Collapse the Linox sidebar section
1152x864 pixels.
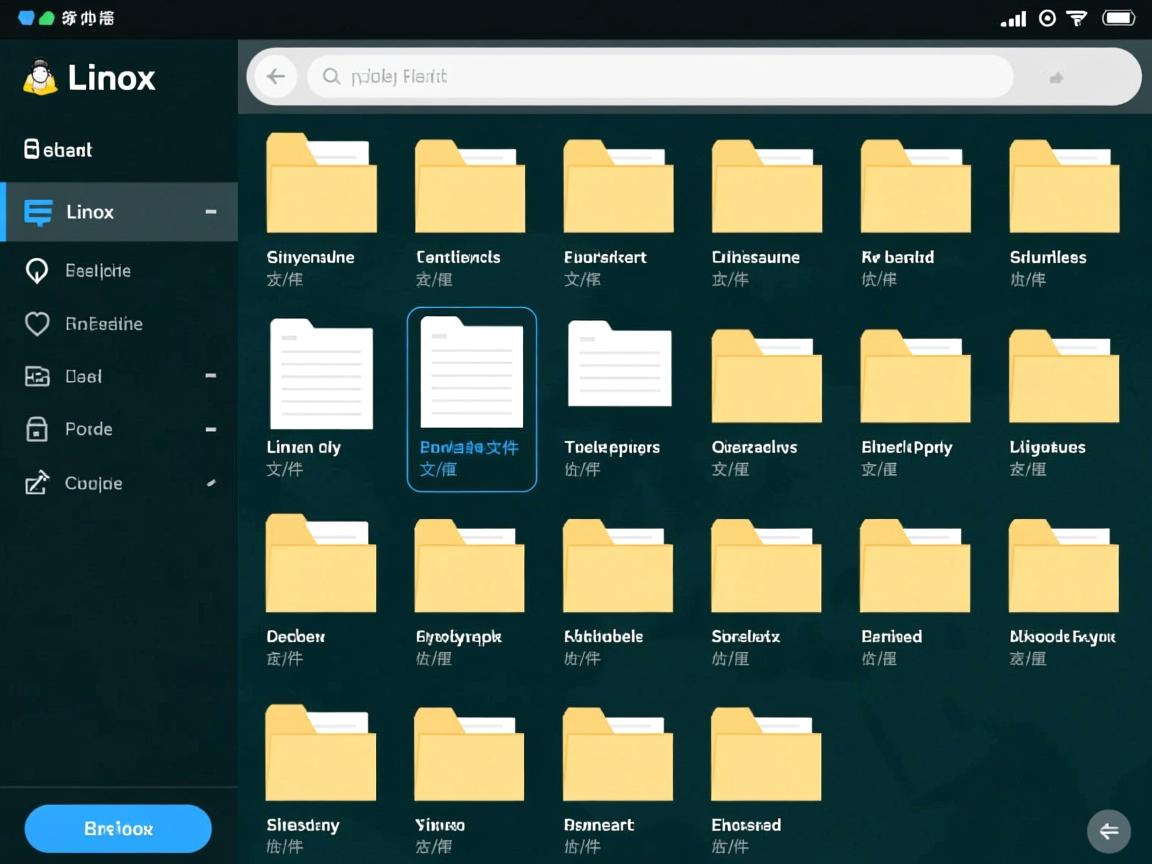pyautogui.click(x=209, y=212)
